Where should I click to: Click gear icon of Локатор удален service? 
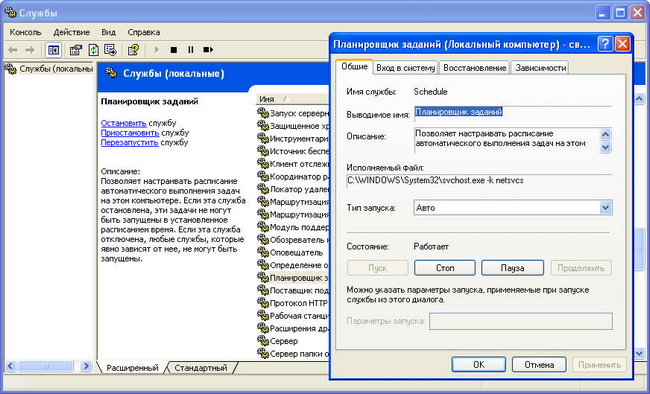tap(263, 189)
